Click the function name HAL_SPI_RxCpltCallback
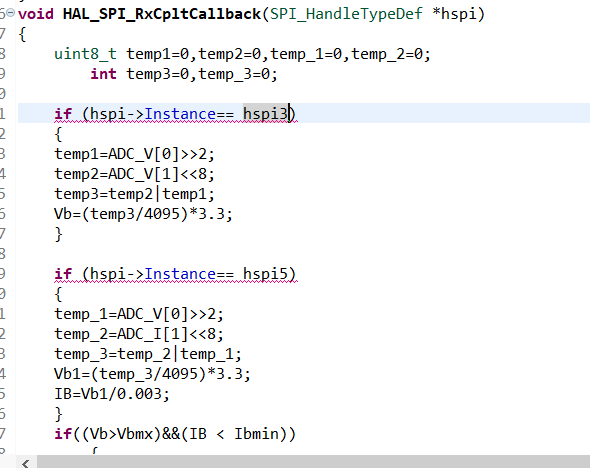Image resolution: width=590 pixels, height=468 pixels. [x=162, y=14]
